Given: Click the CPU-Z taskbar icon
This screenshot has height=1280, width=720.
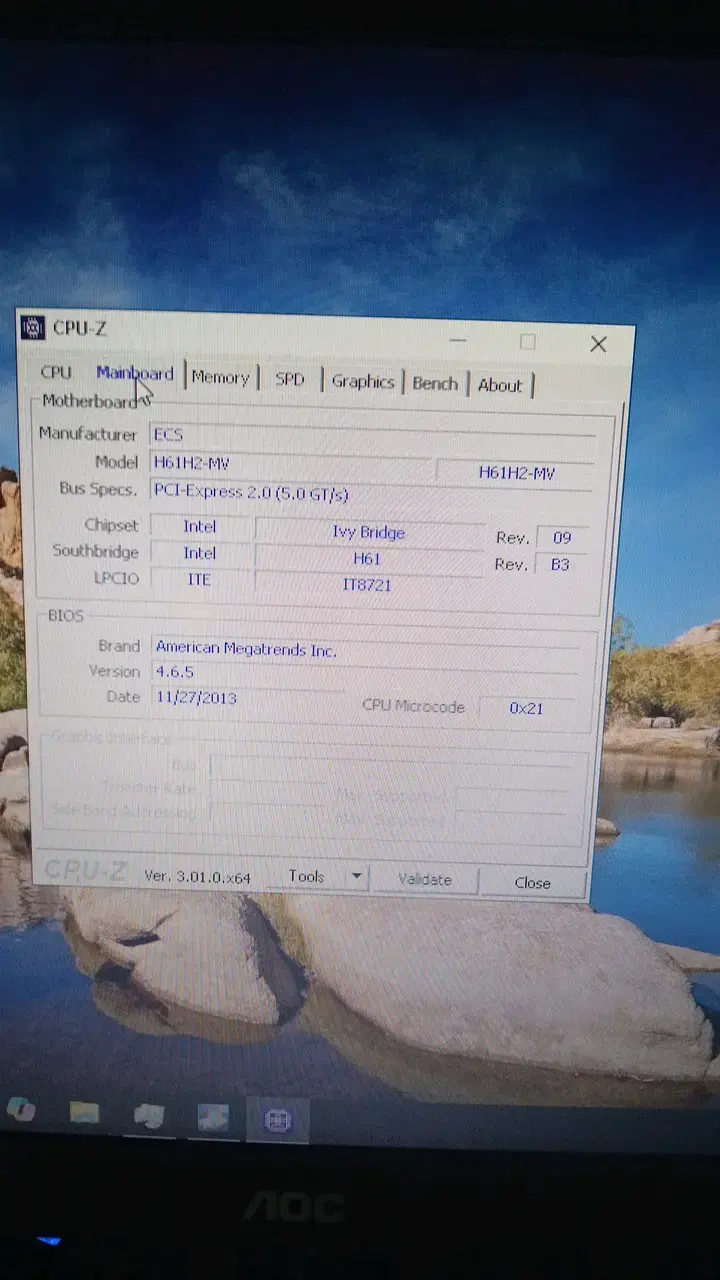Looking at the screenshot, I should point(277,1121).
